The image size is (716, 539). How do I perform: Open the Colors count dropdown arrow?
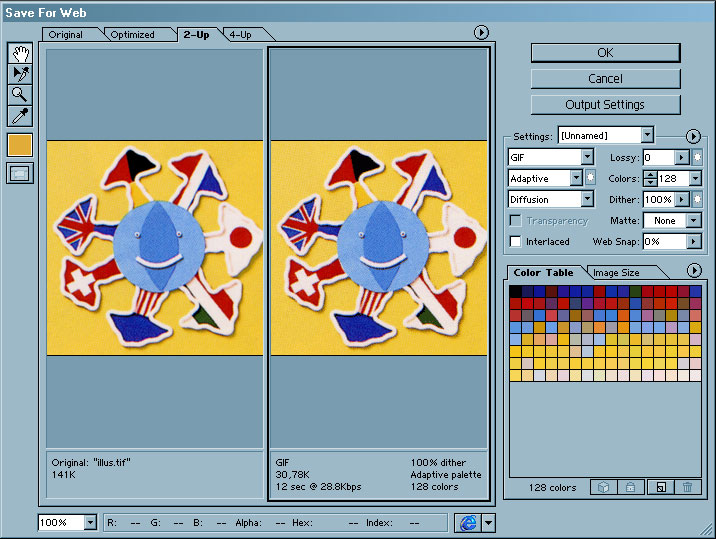tap(695, 179)
